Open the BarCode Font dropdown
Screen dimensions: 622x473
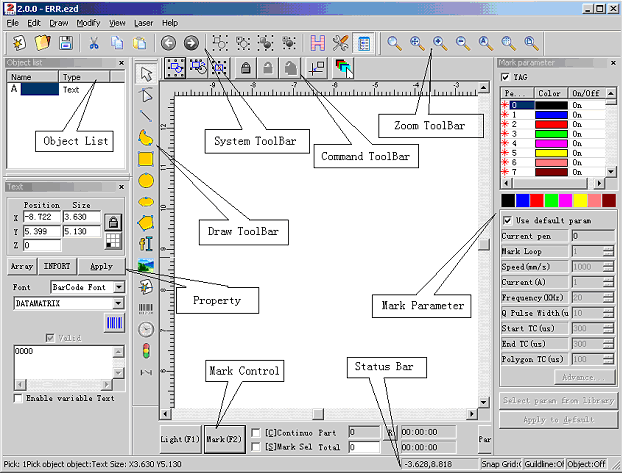[120, 287]
